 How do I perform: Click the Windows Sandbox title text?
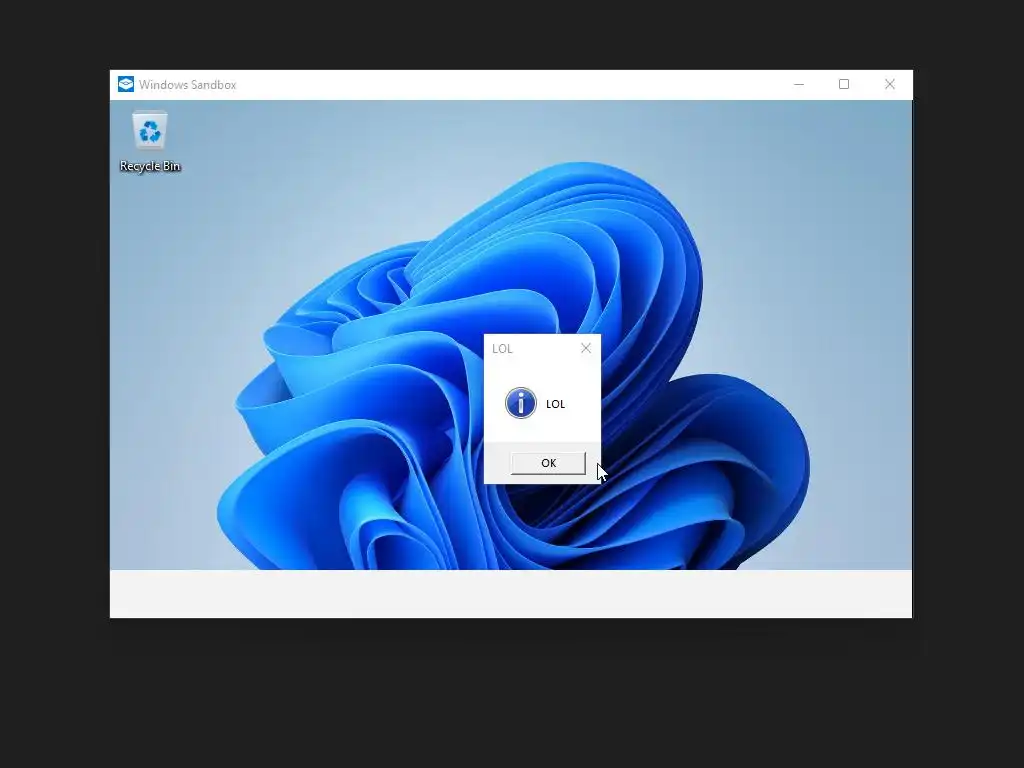pyautogui.click(x=187, y=85)
